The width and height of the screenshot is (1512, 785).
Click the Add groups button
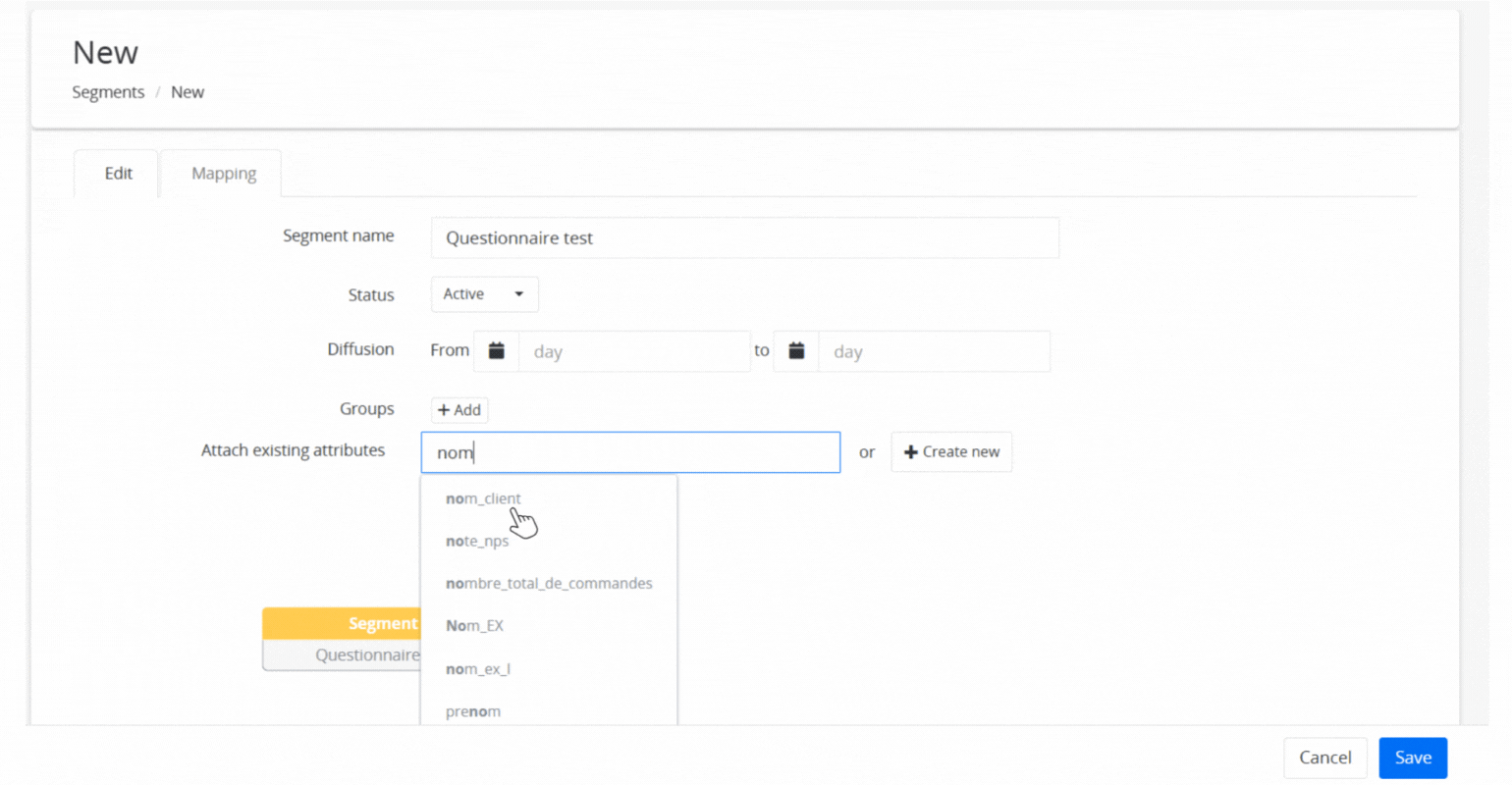click(x=459, y=410)
